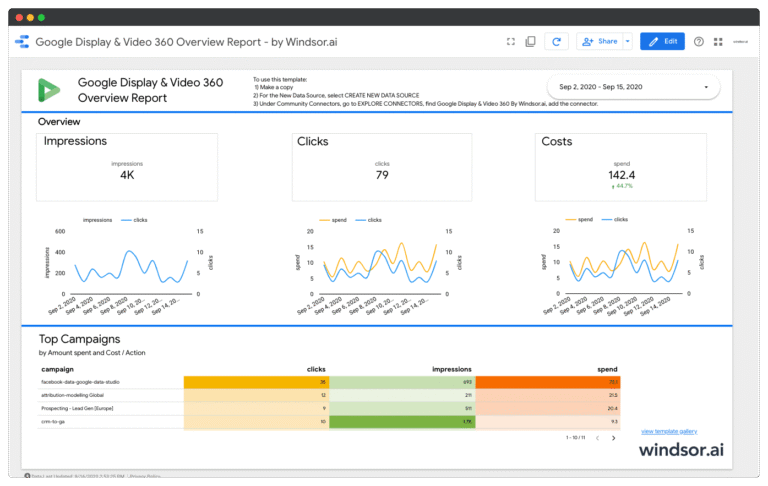Click the spend legend entry in middle chart
The width and height of the screenshot is (768, 486).
[x=333, y=220]
